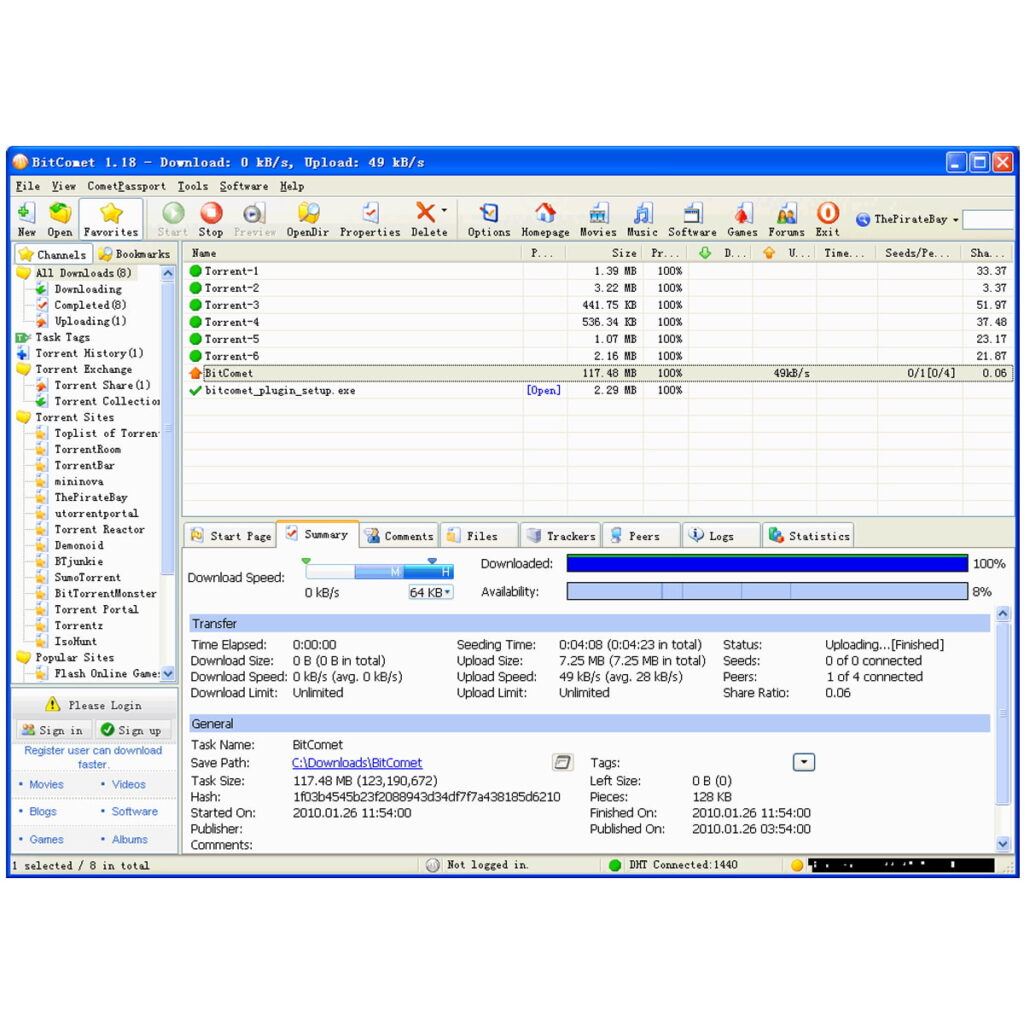This screenshot has width=1024, height=1024.
Task: Open the File menu
Action: [27, 186]
